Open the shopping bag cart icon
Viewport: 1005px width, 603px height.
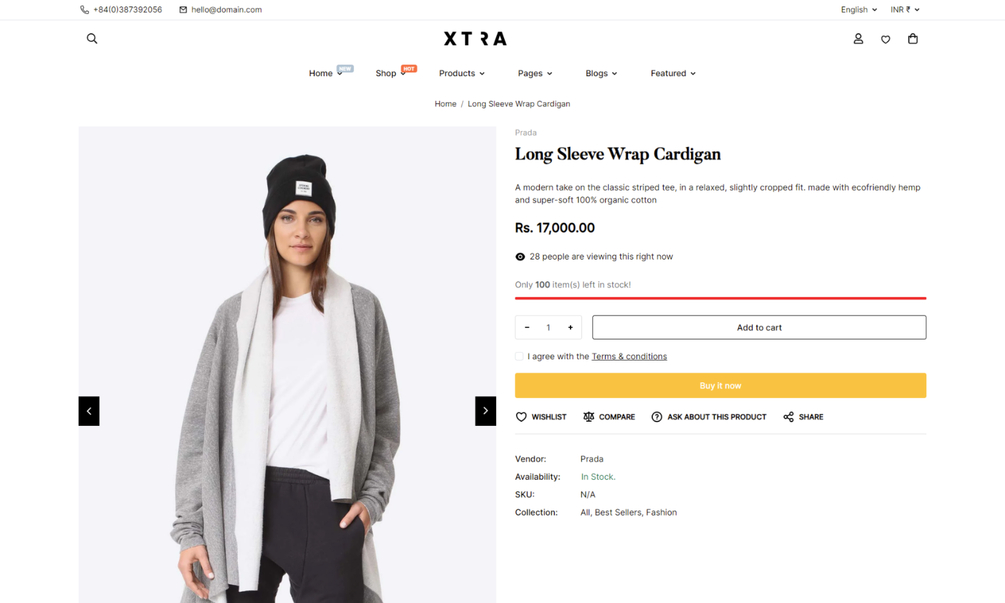click(x=912, y=39)
